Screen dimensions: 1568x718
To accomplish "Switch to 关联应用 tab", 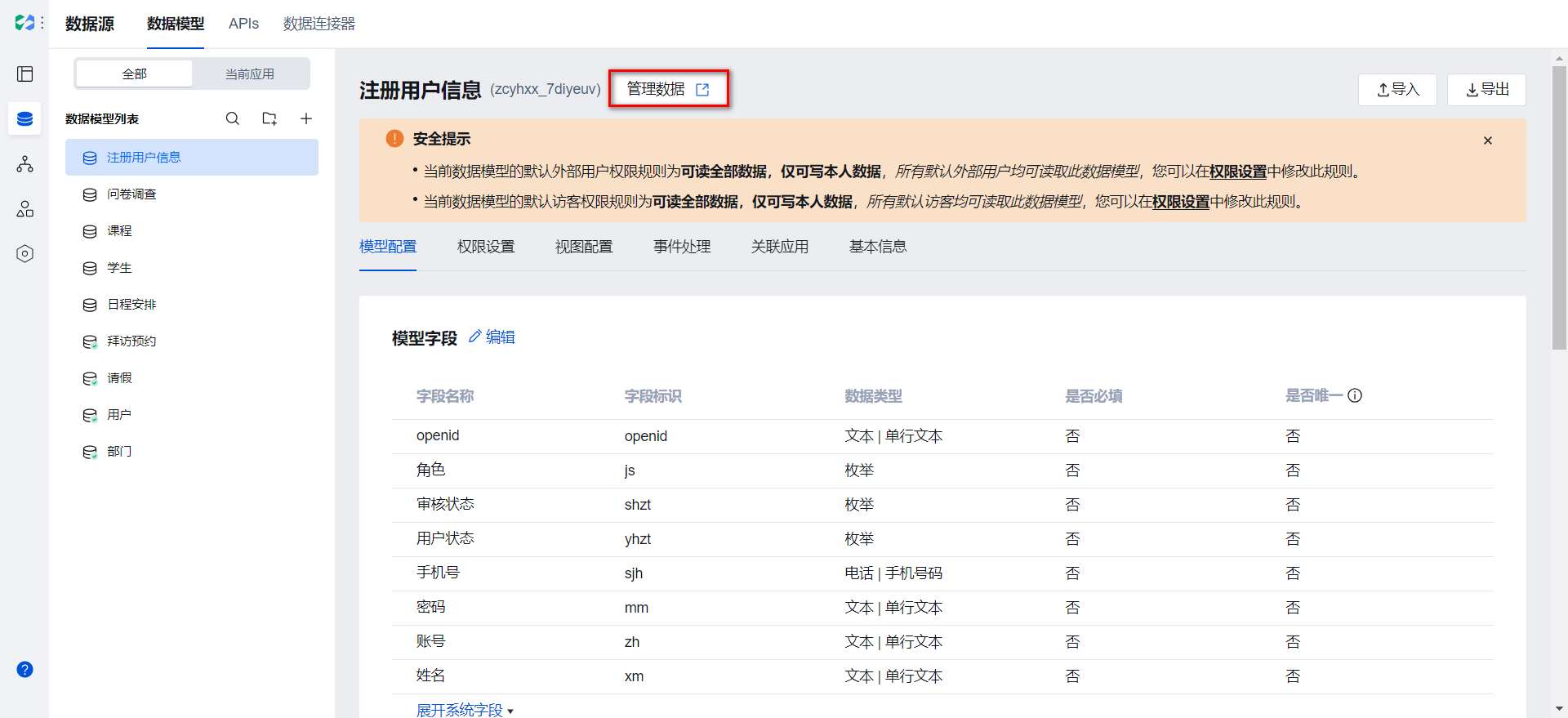I will pyautogui.click(x=780, y=247).
